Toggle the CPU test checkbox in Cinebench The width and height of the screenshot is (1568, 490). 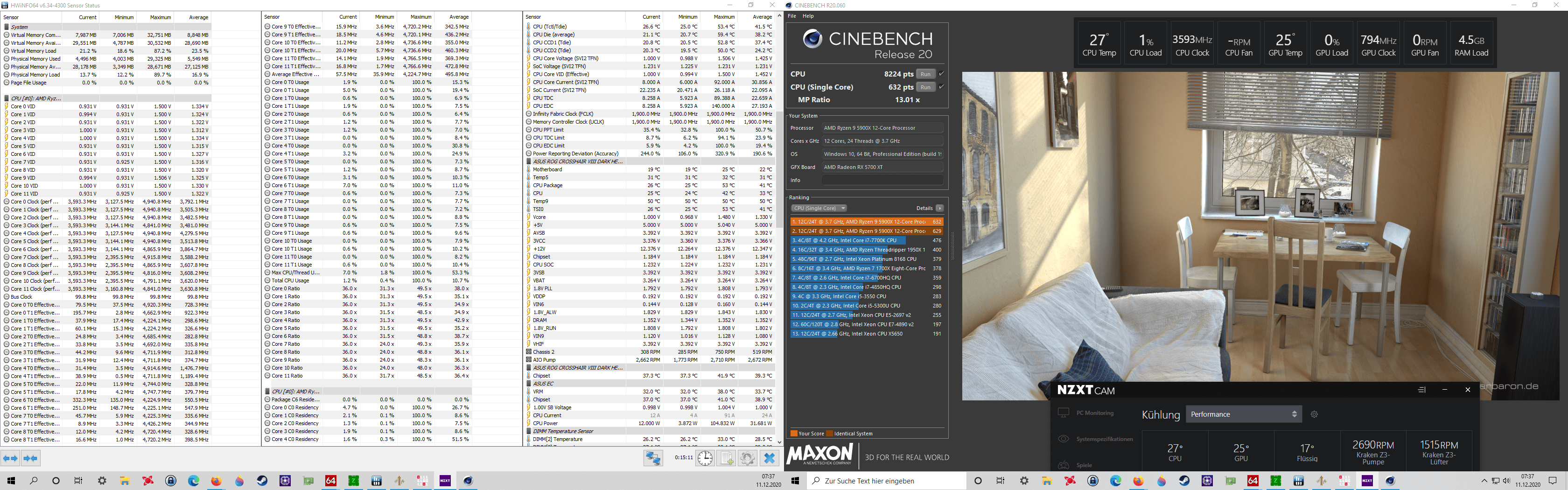(941, 74)
